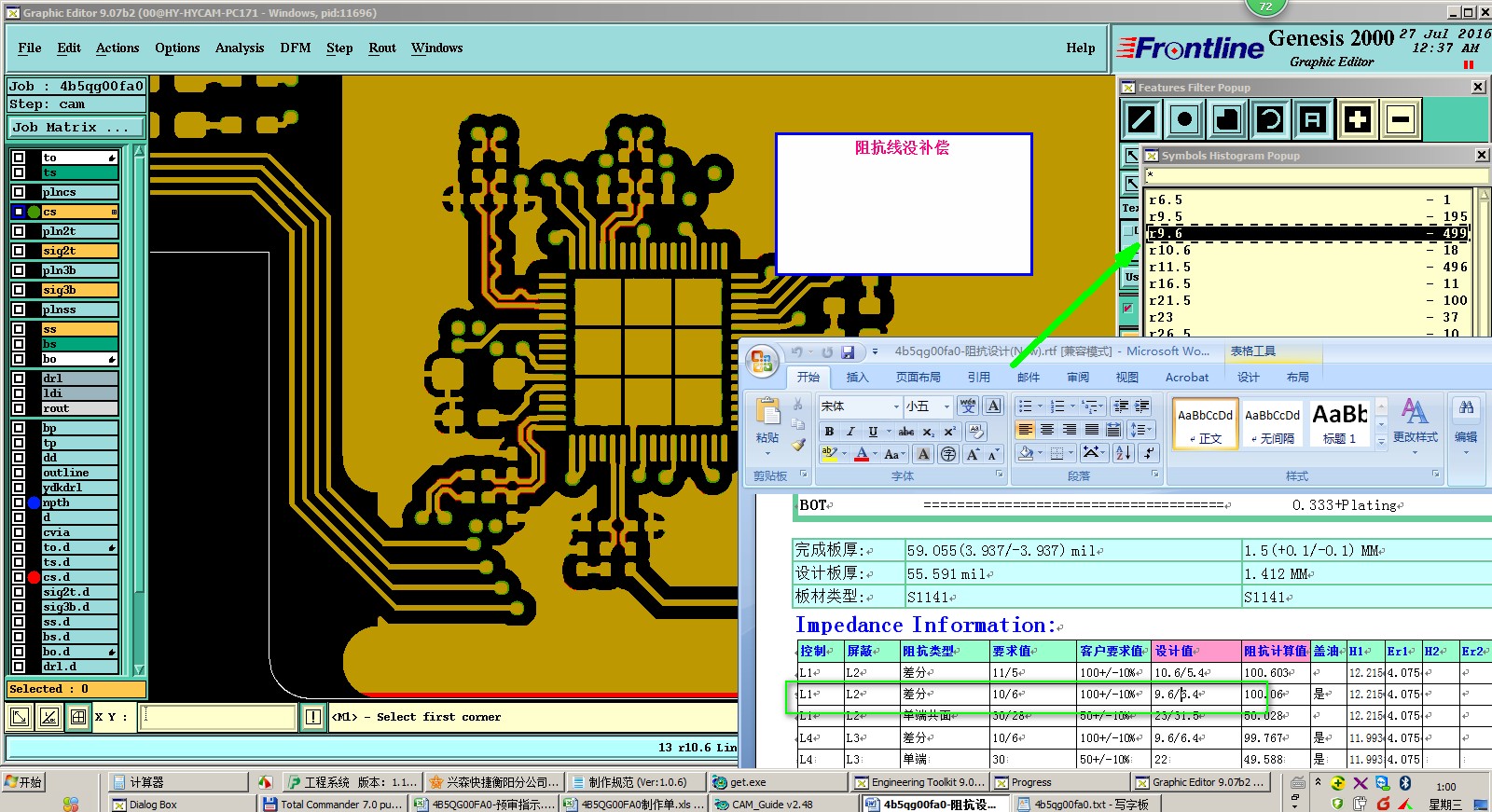
Task: Open the highlight color dropdown arrow
Action: (845, 454)
